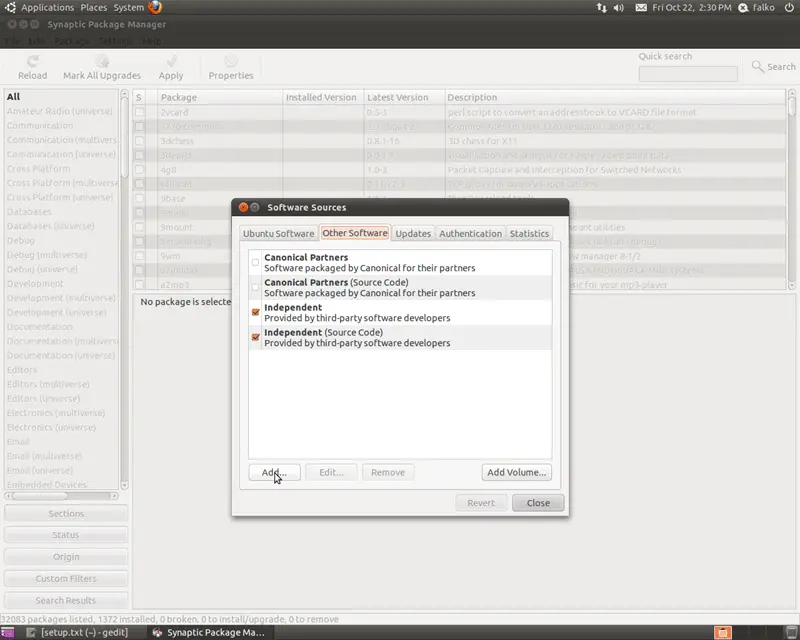Open the Firefox launcher in top panel

[155, 7]
